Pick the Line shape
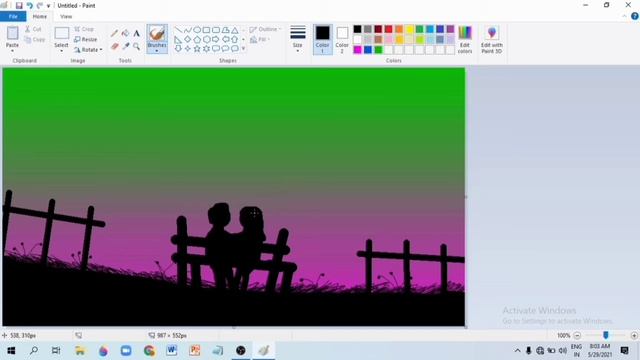 [x=178, y=30]
